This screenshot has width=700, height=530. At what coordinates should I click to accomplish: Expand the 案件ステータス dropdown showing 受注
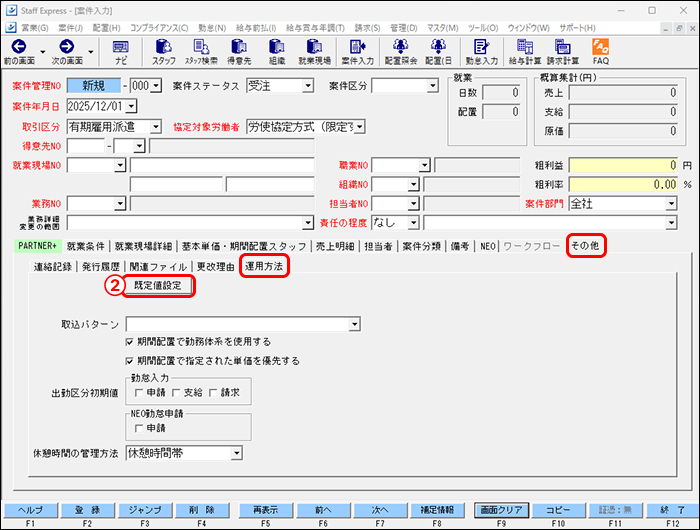point(308,86)
